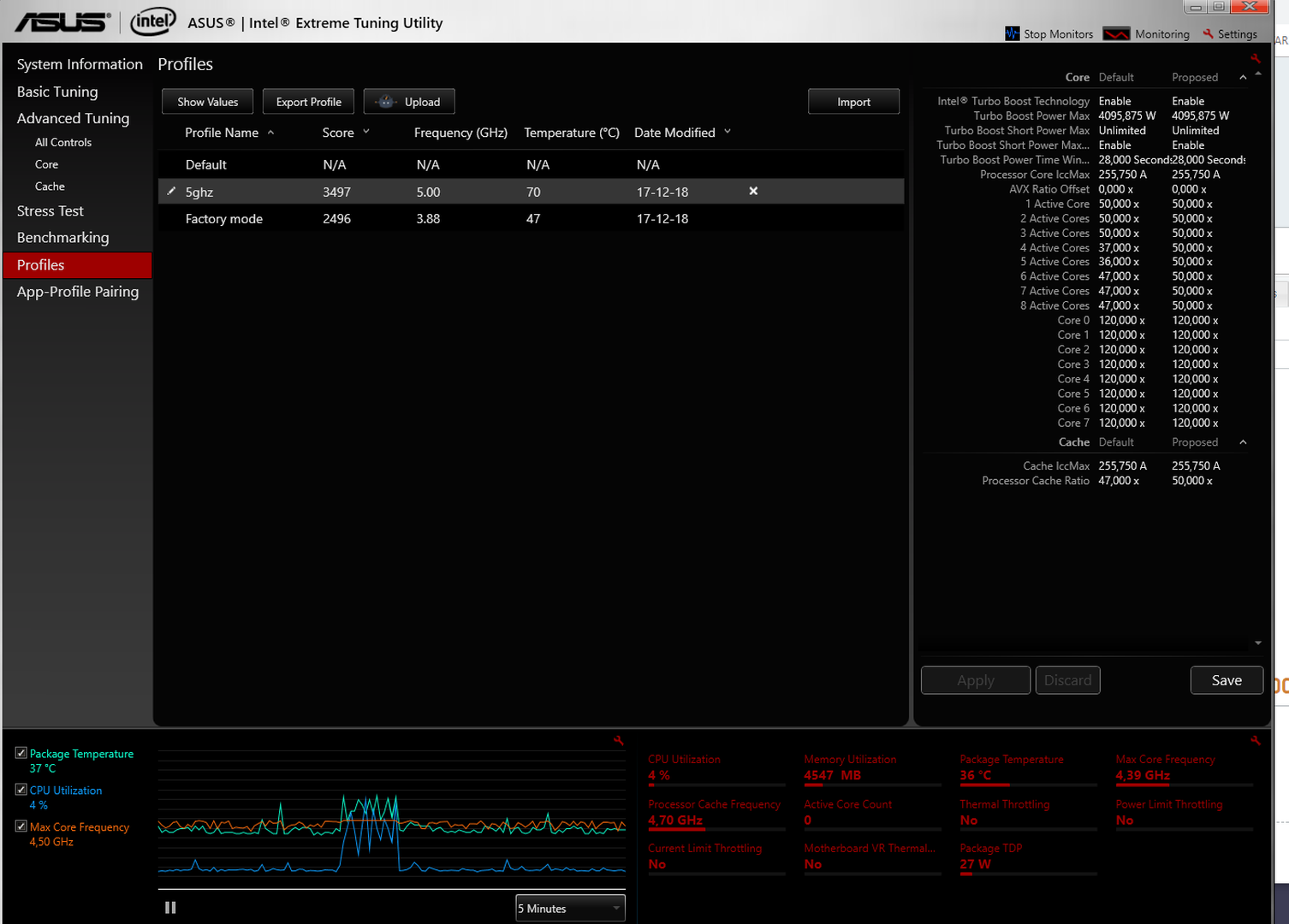Click the monitoring graph plot area
1289x924 pixels.
click(x=392, y=819)
